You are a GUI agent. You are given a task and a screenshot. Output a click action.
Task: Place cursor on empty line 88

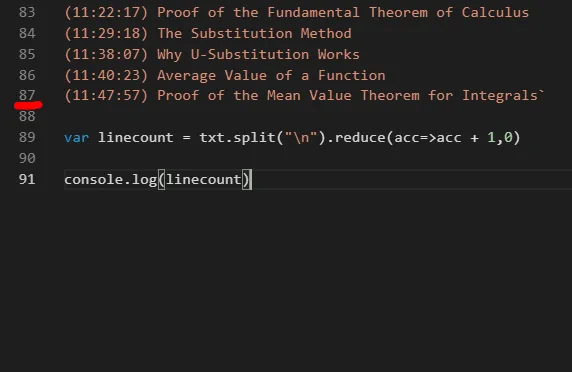click(317, 117)
